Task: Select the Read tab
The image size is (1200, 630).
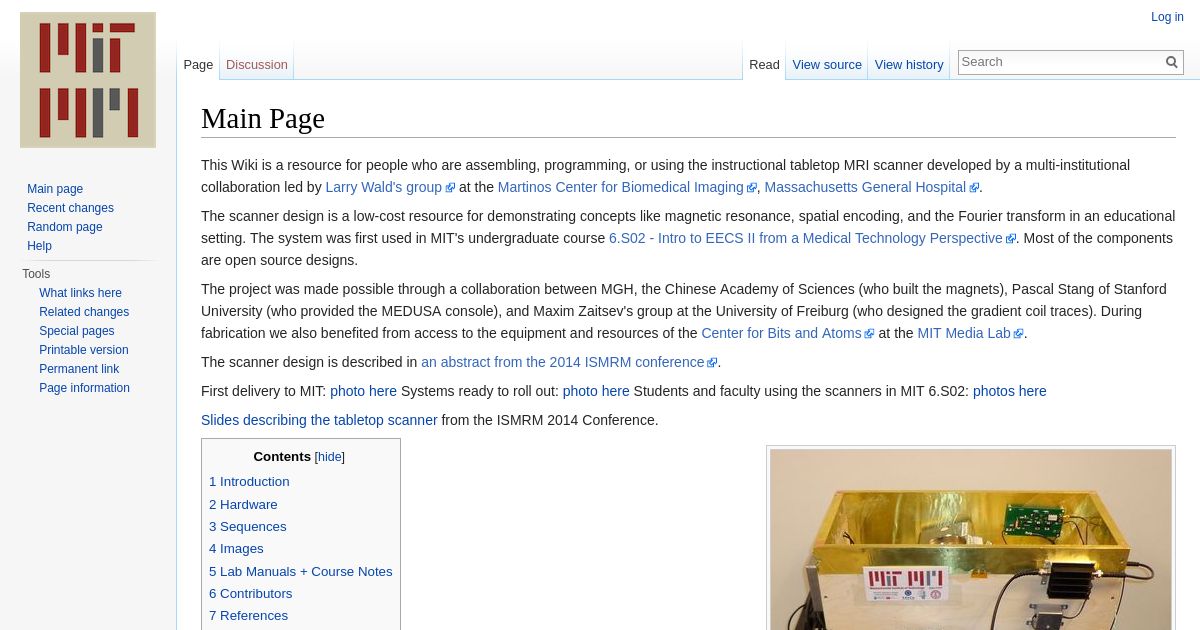Action: pyautogui.click(x=764, y=64)
